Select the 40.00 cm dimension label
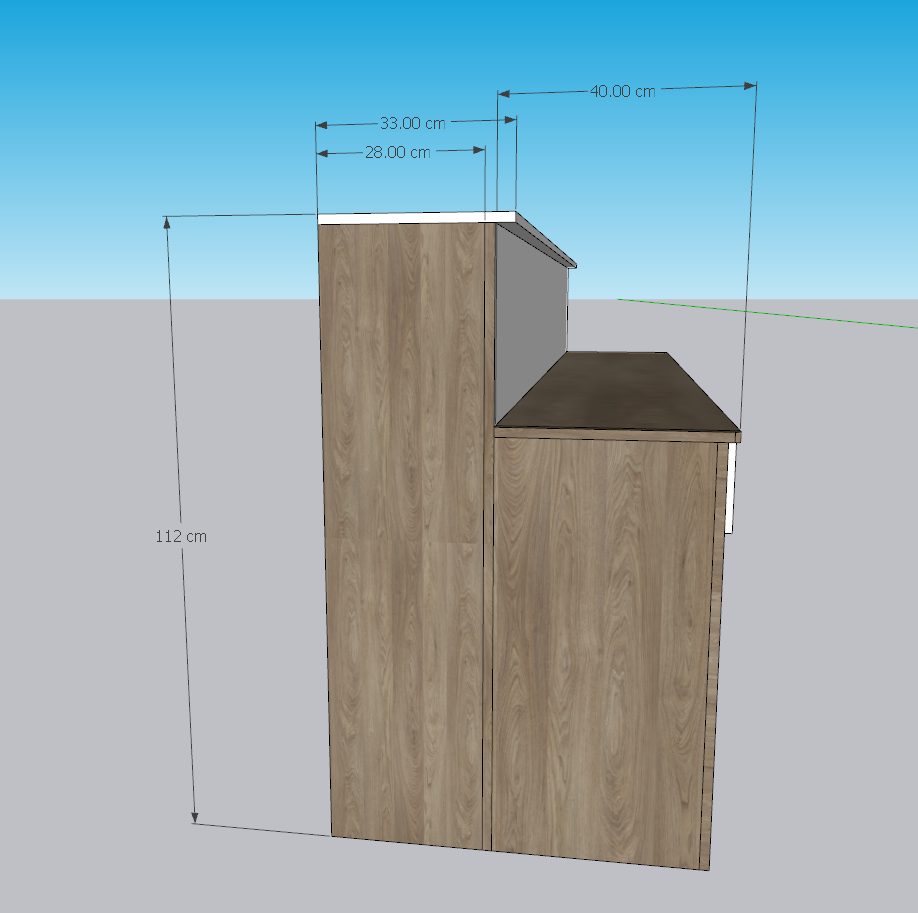This screenshot has height=913, width=918. point(622,91)
